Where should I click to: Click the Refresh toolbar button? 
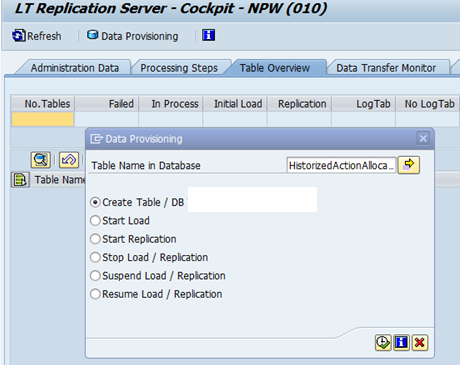tap(37, 36)
